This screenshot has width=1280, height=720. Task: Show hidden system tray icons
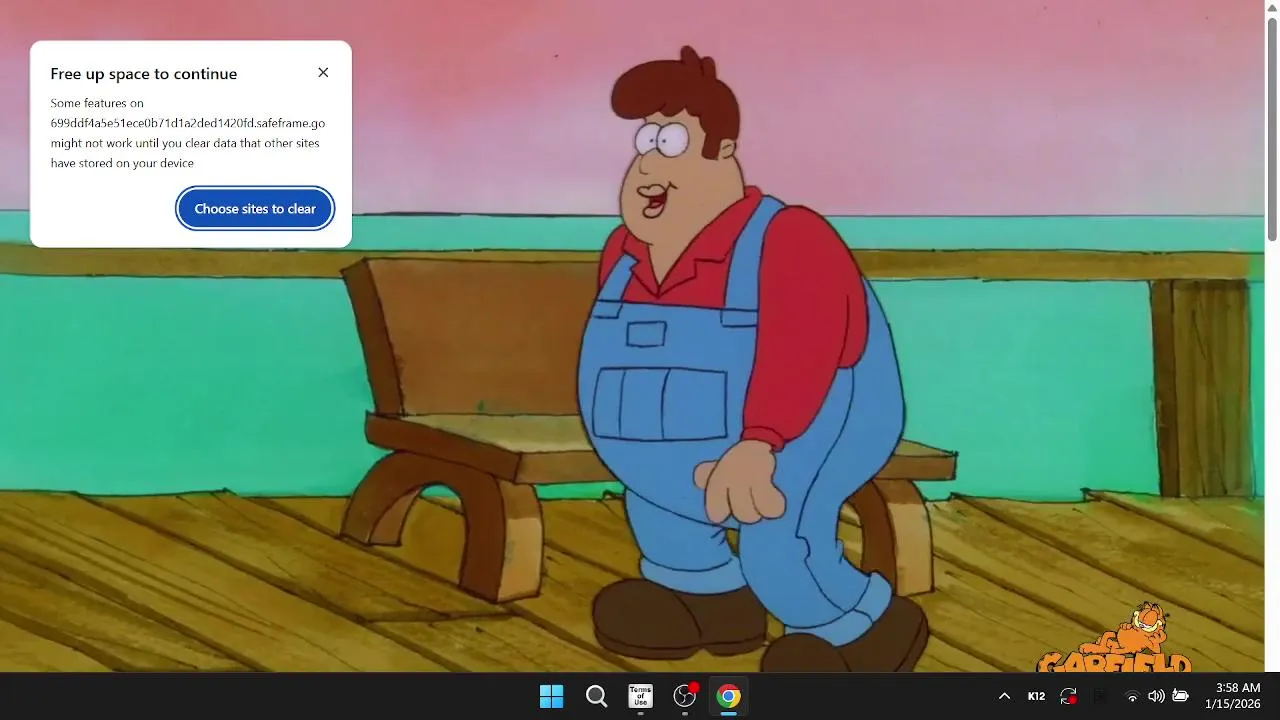click(x=1004, y=696)
